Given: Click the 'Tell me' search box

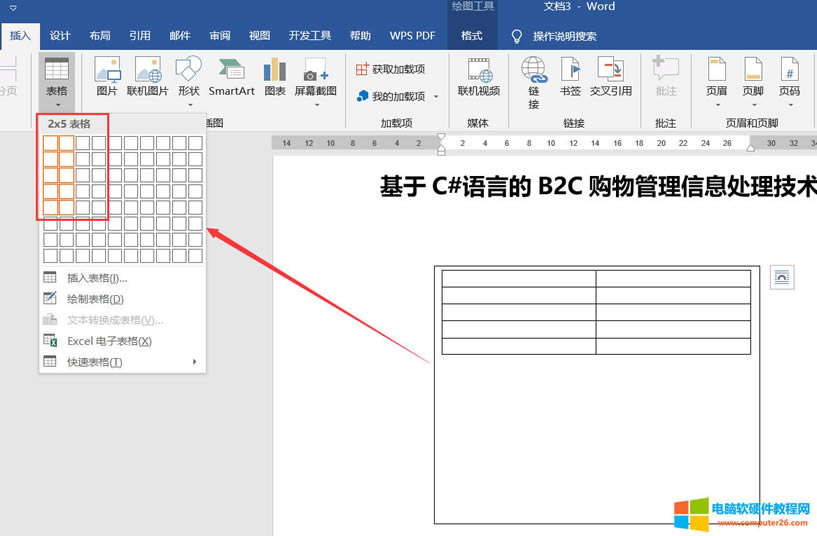Looking at the screenshot, I should (564, 36).
